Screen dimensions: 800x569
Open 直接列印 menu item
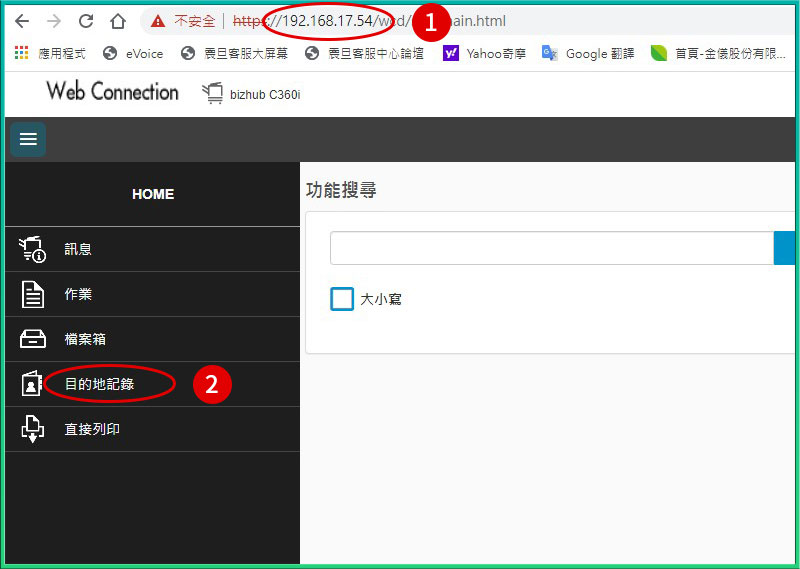click(92, 429)
